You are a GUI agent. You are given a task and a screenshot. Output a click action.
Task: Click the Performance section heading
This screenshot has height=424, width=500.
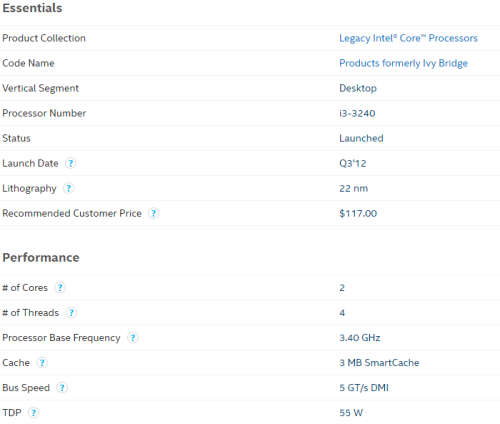(41, 257)
